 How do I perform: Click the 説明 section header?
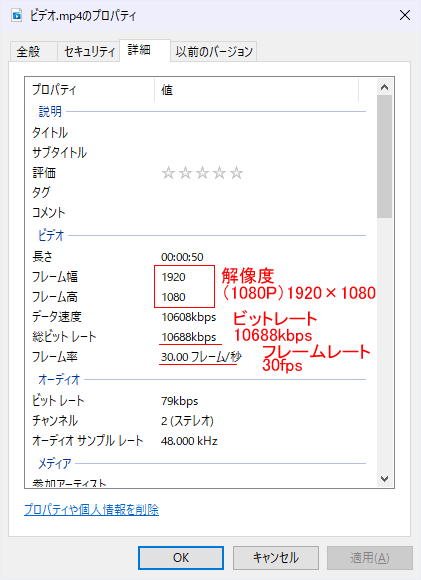[x=50, y=111]
